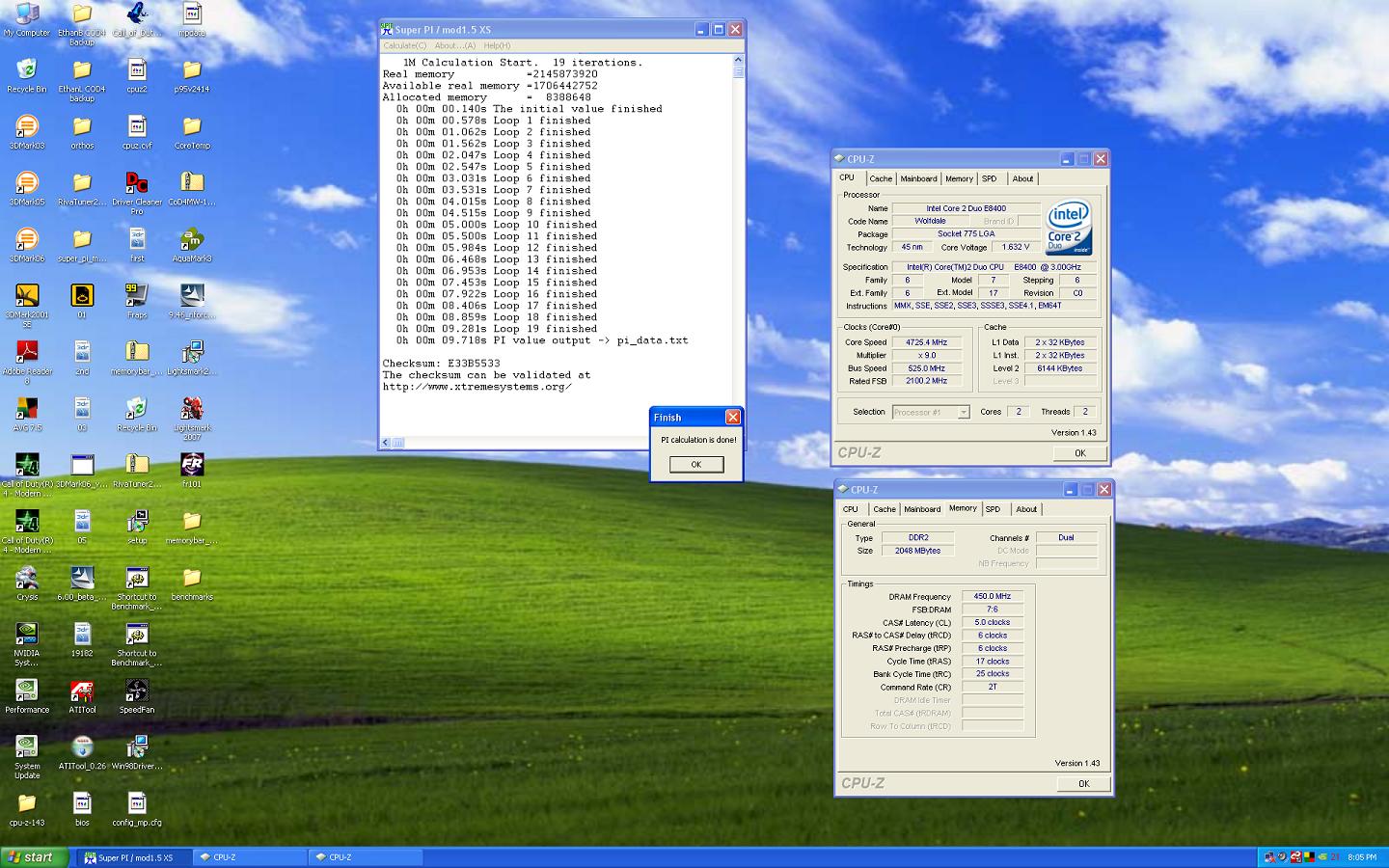Activate Super PI taskbar button

click(134, 857)
